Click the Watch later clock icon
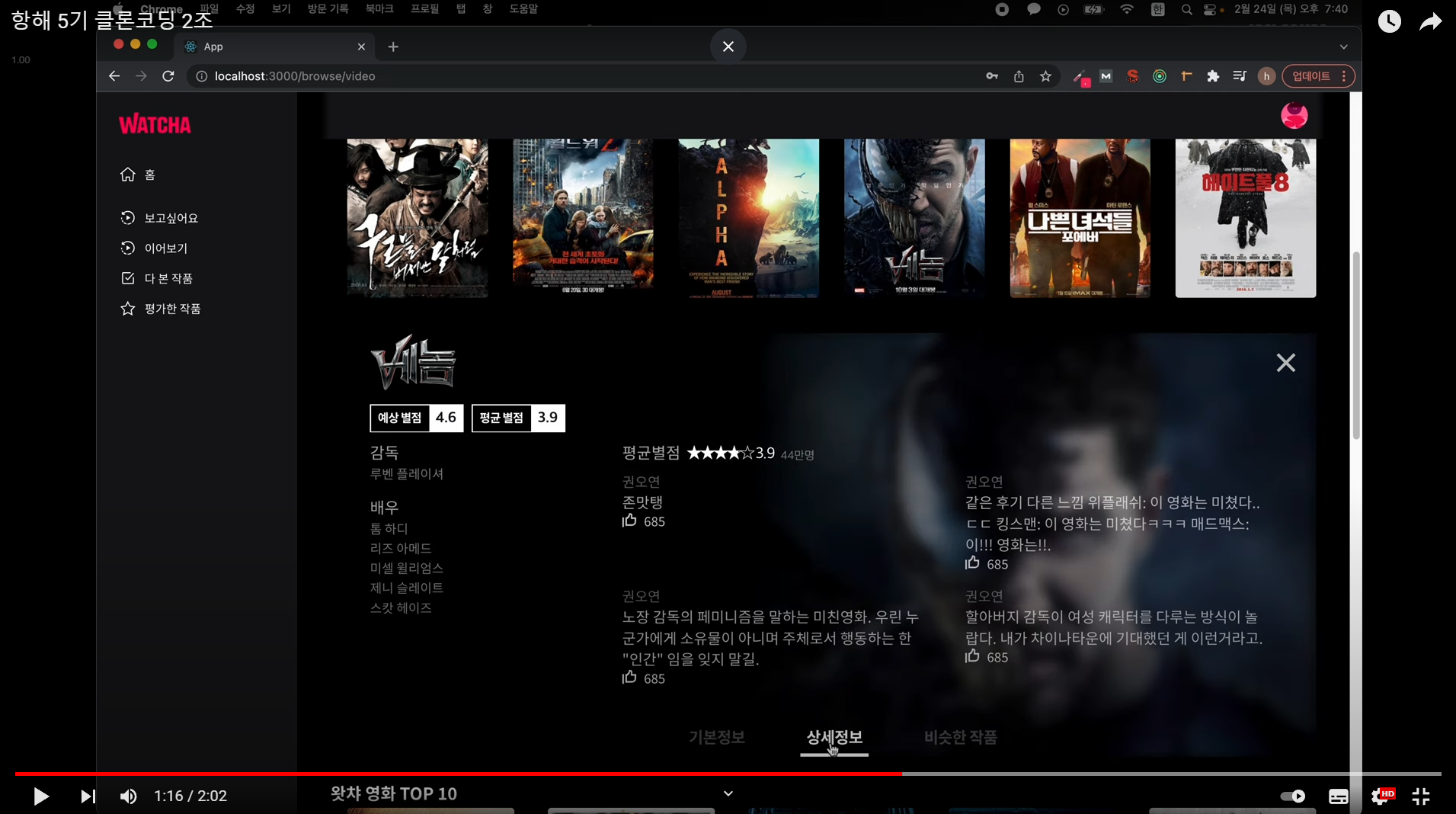The width and height of the screenshot is (1456, 814). point(1389,21)
